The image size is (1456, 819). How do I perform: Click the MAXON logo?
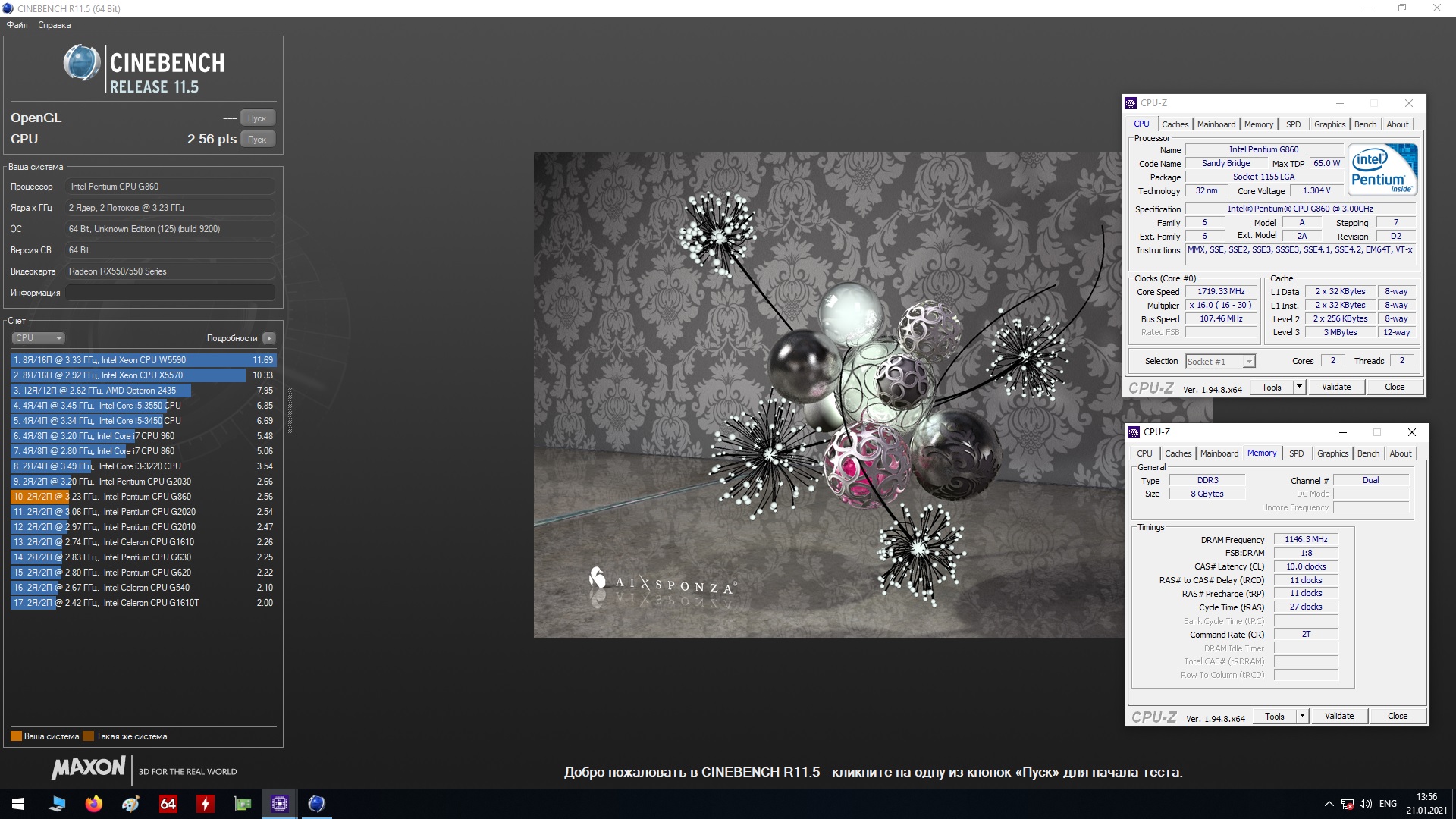click(88, 767)
